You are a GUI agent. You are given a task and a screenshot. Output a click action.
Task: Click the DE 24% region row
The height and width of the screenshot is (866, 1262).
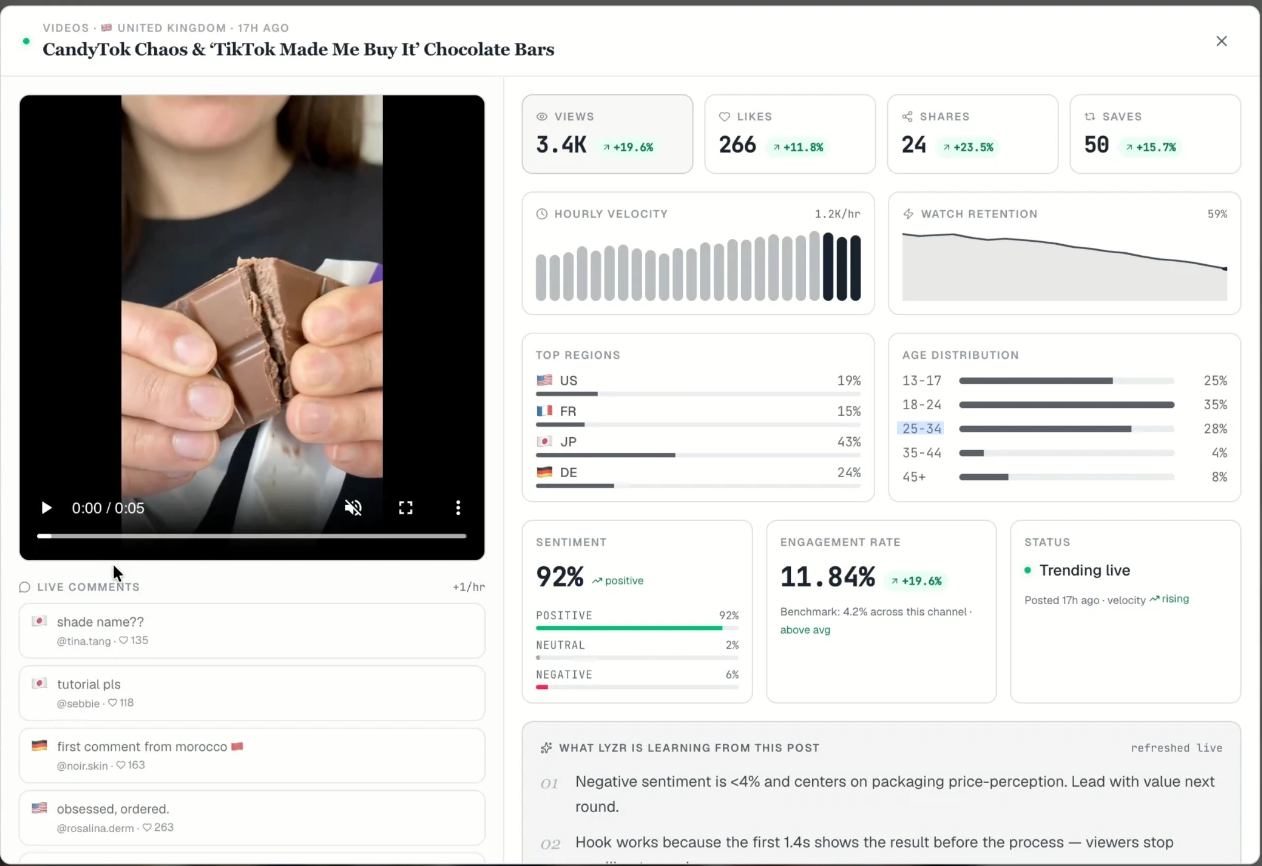click(x=698, y=476)
